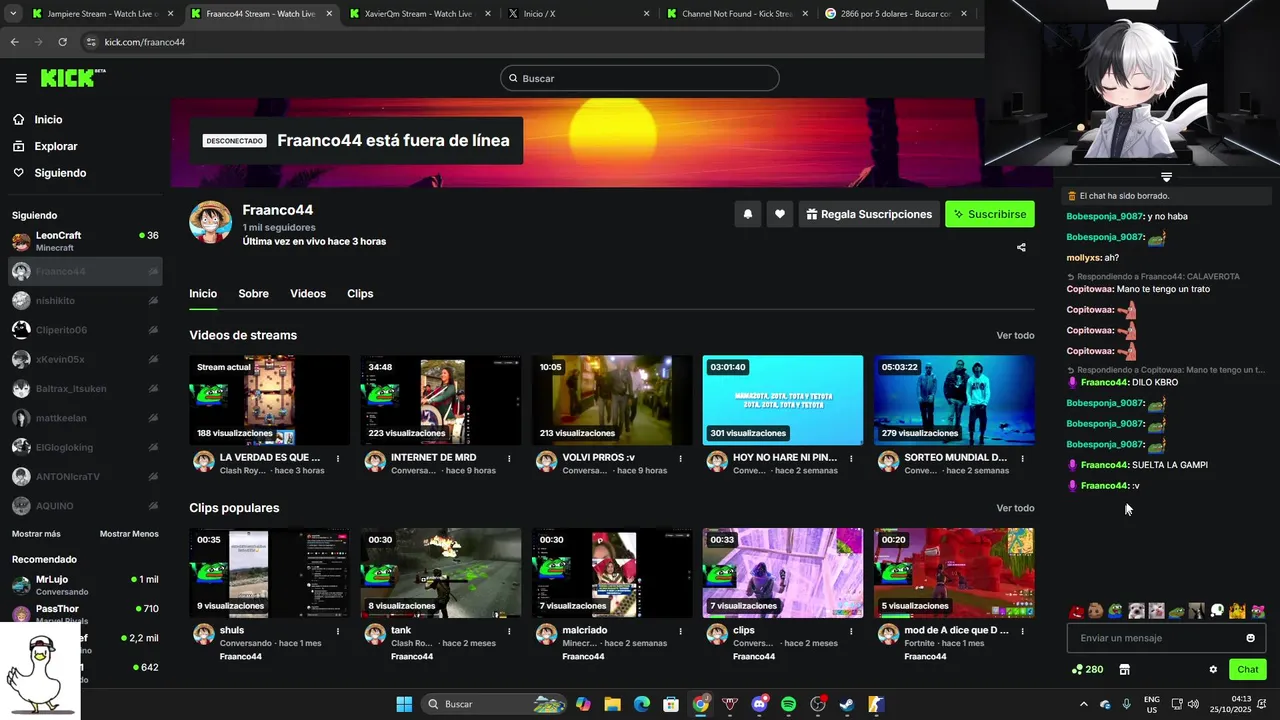Click the share icon under Suscribirse
This screenshot has height=720, width=1280.
click(1021, 247)
